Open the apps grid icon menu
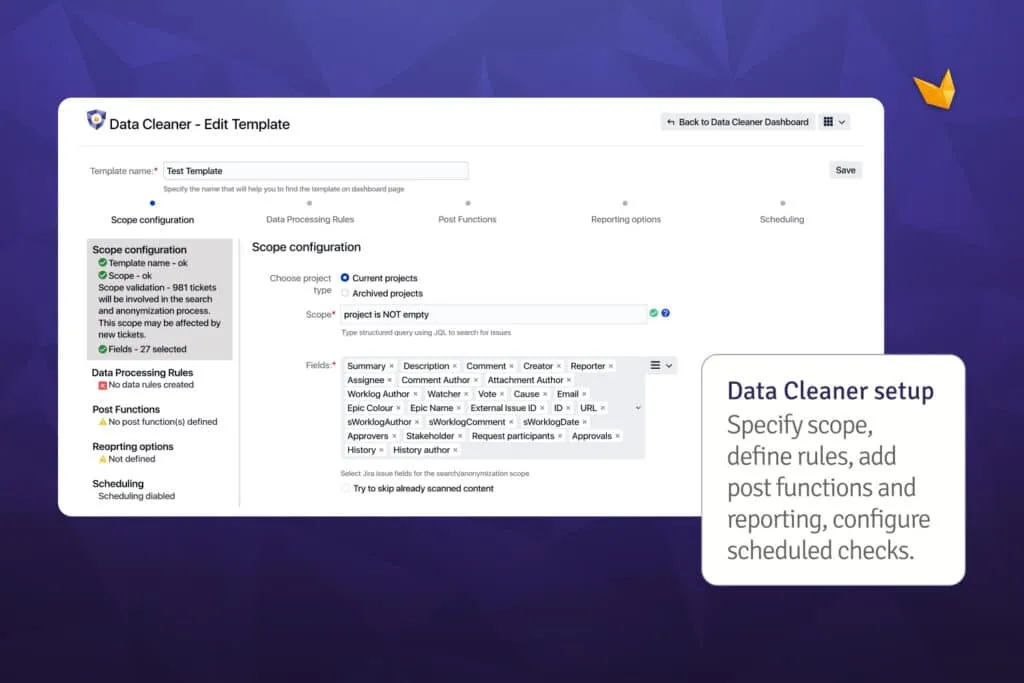 [828, 121]
